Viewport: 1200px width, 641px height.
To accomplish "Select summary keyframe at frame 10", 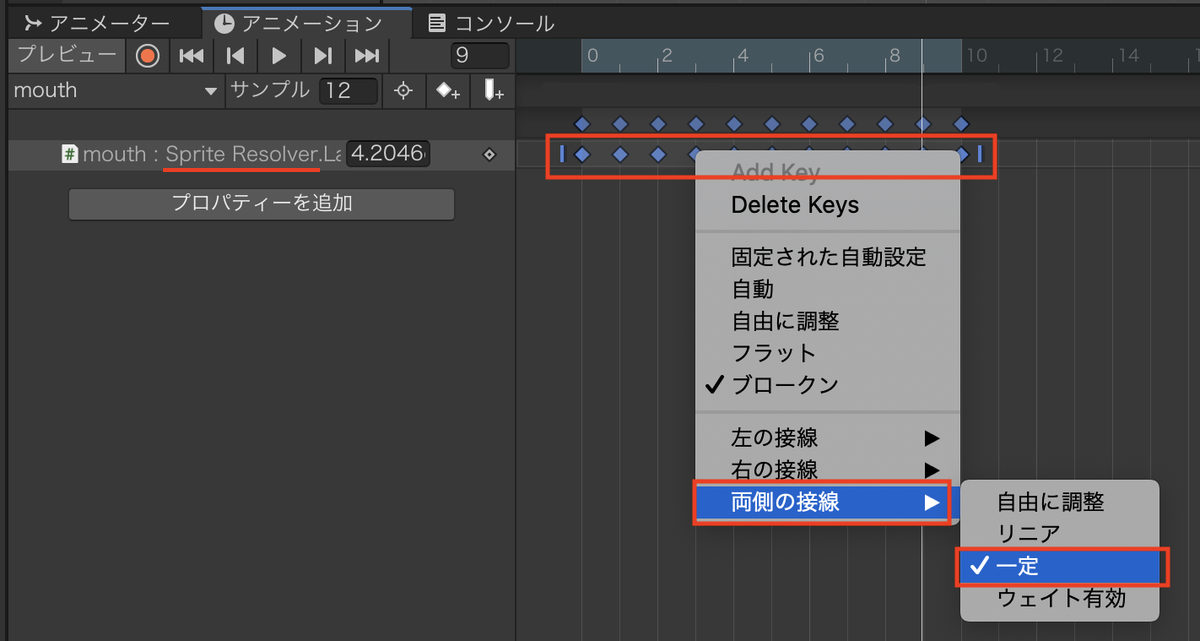I will tap(961, 124).
